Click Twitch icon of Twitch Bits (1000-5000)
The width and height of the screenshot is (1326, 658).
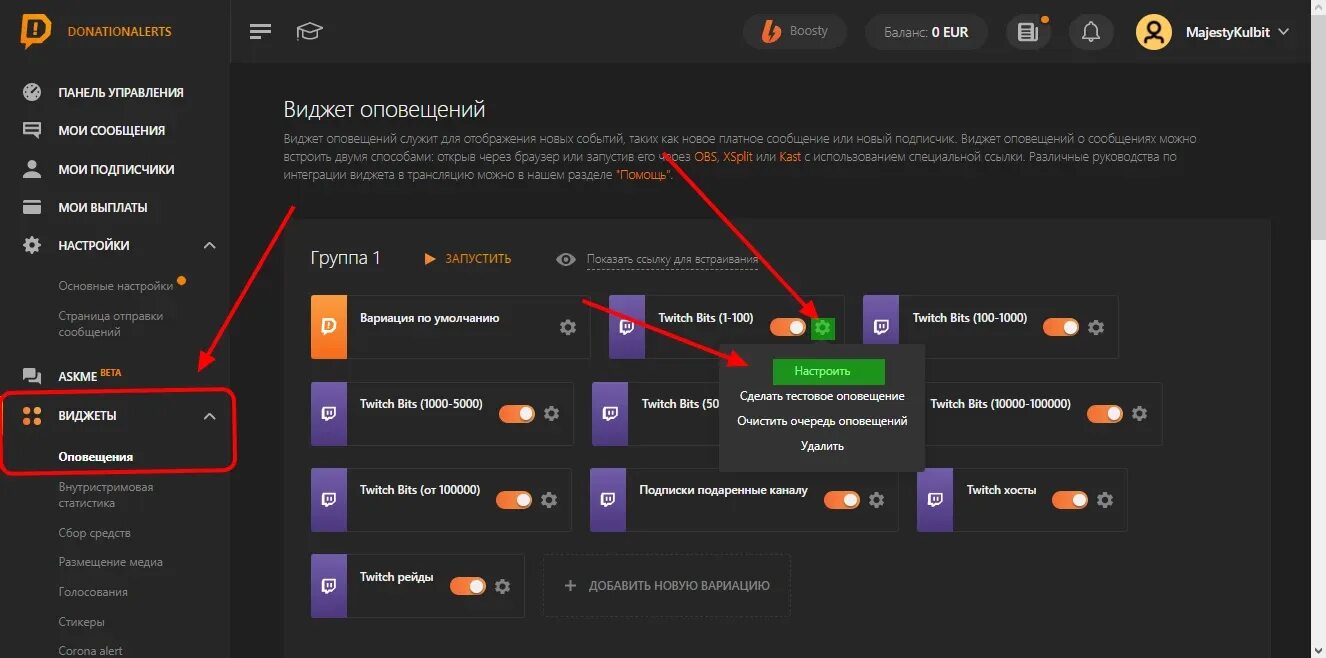click(328, 413)
